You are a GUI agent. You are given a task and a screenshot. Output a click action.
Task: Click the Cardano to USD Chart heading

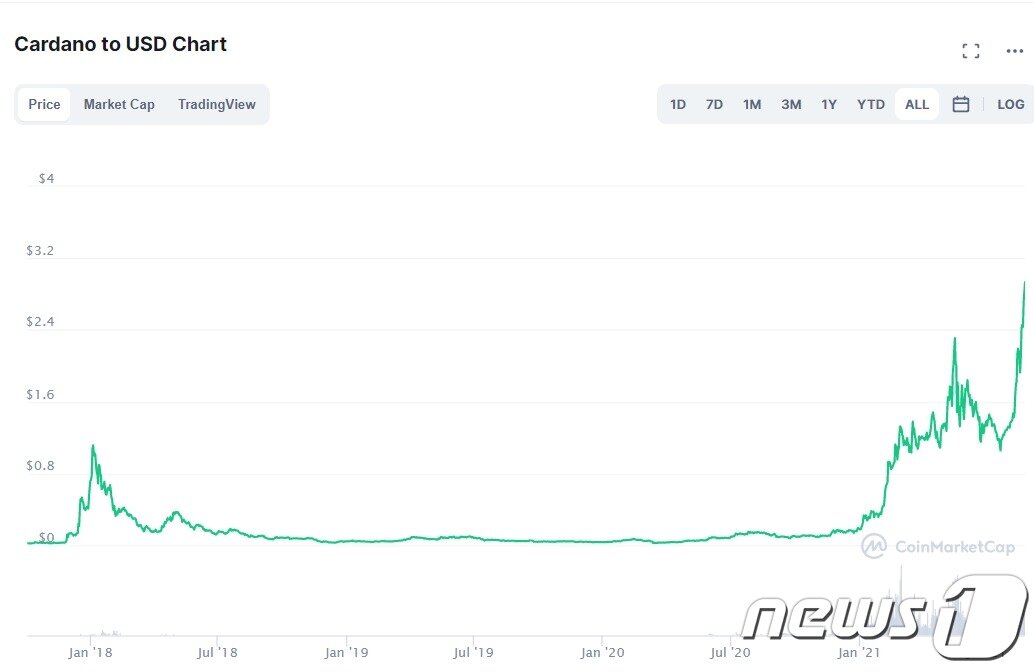point(120,44)
